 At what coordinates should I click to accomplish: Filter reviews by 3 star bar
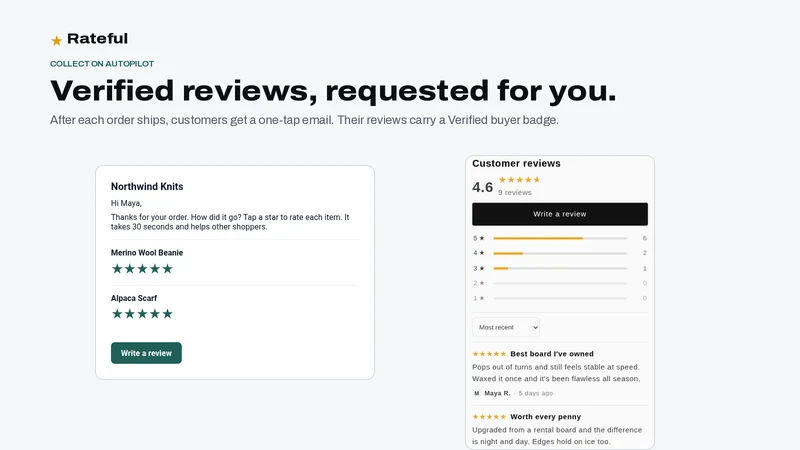(560, 268)
